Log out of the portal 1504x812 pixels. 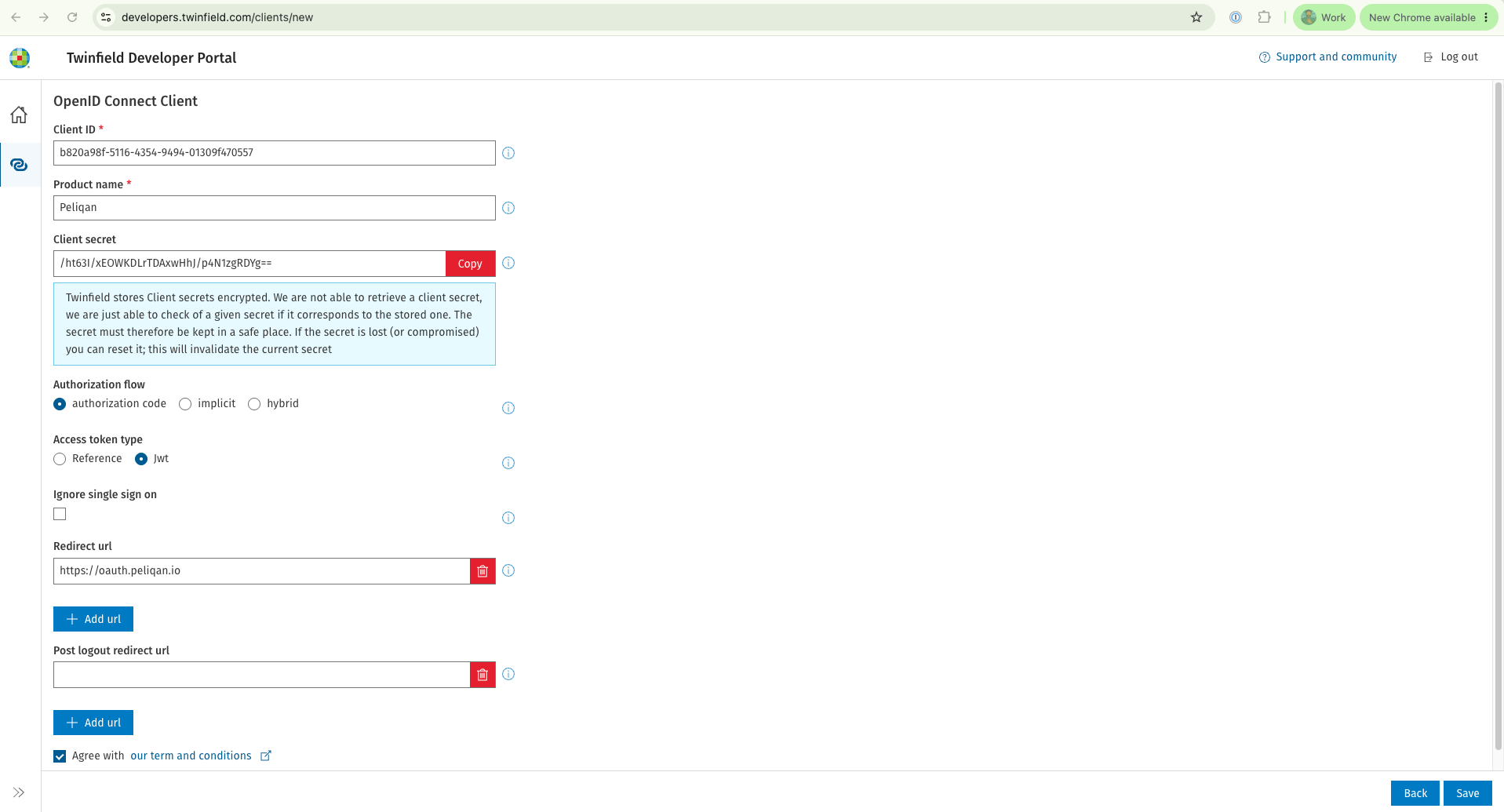[x=1451, y=56]
